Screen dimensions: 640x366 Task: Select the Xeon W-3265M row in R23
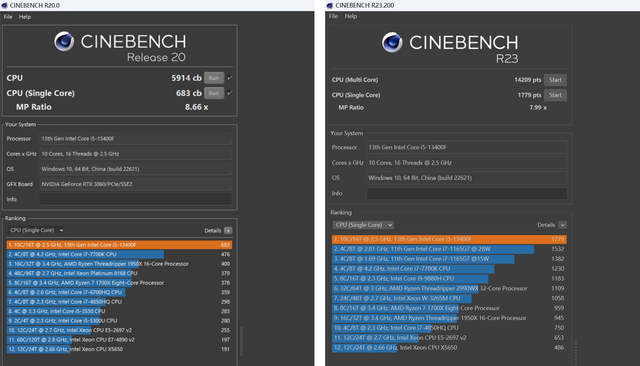[449, 298]
